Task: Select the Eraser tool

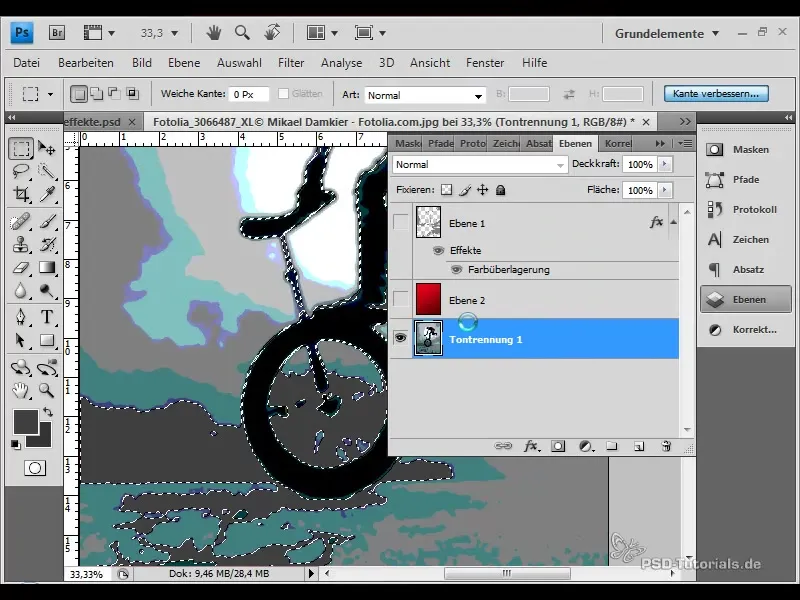Action: [x=21, y=267]
